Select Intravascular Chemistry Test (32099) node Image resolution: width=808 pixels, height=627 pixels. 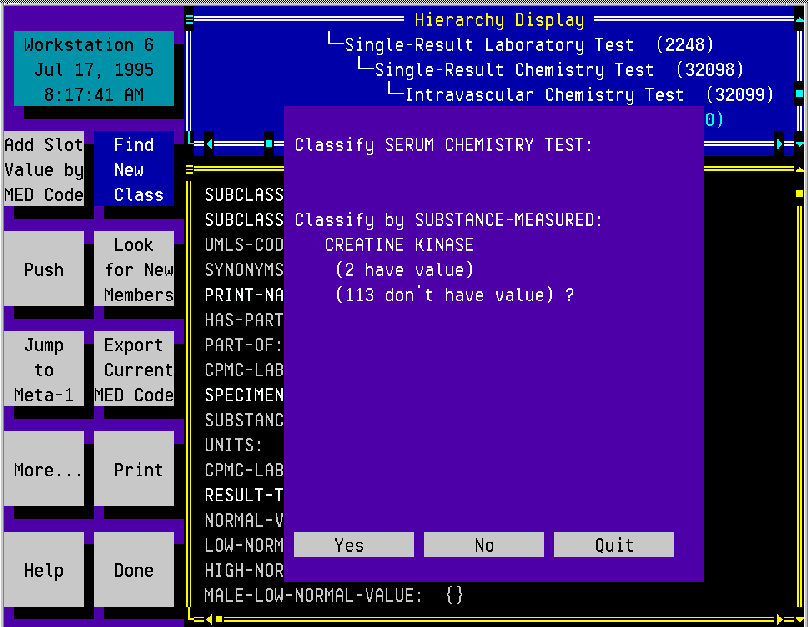[589, 95]
